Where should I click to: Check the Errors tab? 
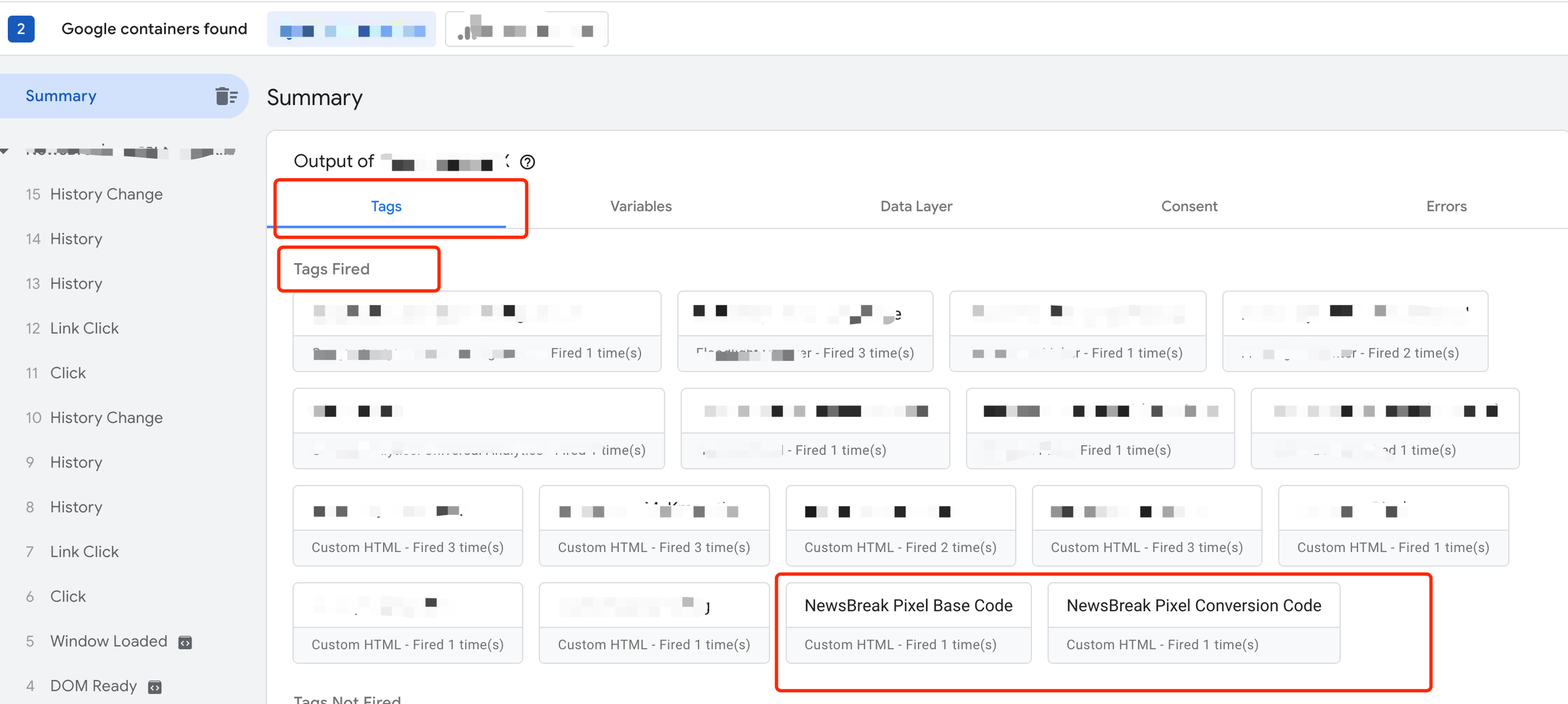tap(1446, 206)
